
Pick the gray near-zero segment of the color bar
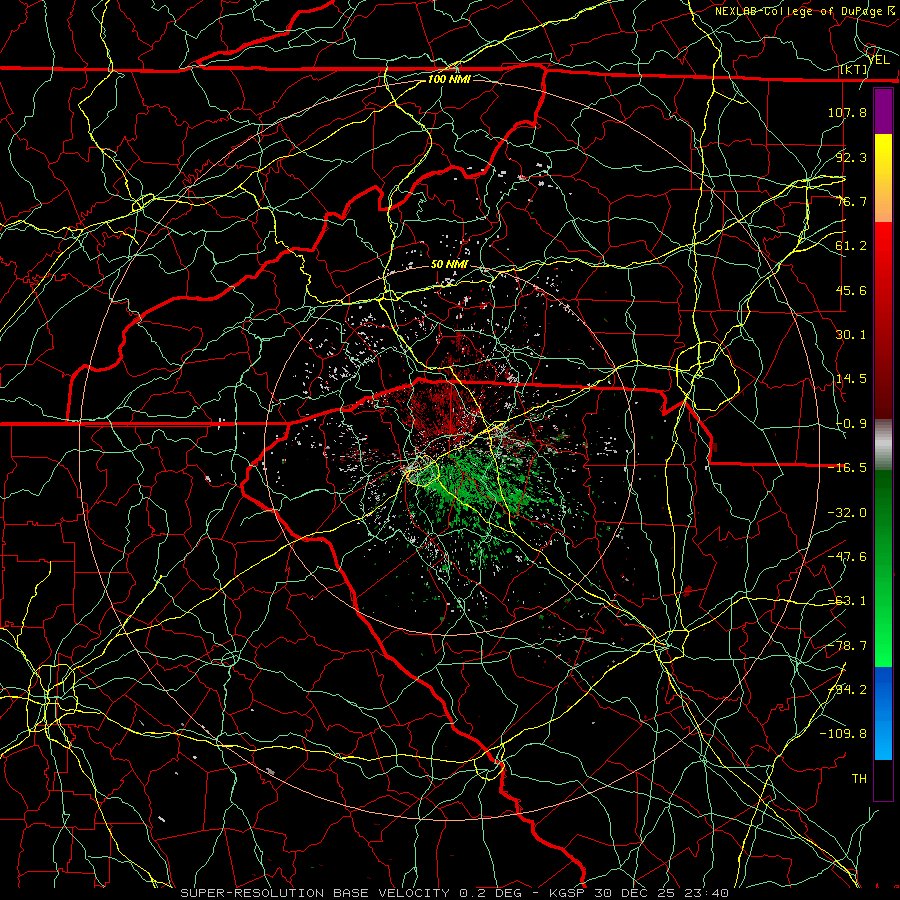[x=883, y=445]
